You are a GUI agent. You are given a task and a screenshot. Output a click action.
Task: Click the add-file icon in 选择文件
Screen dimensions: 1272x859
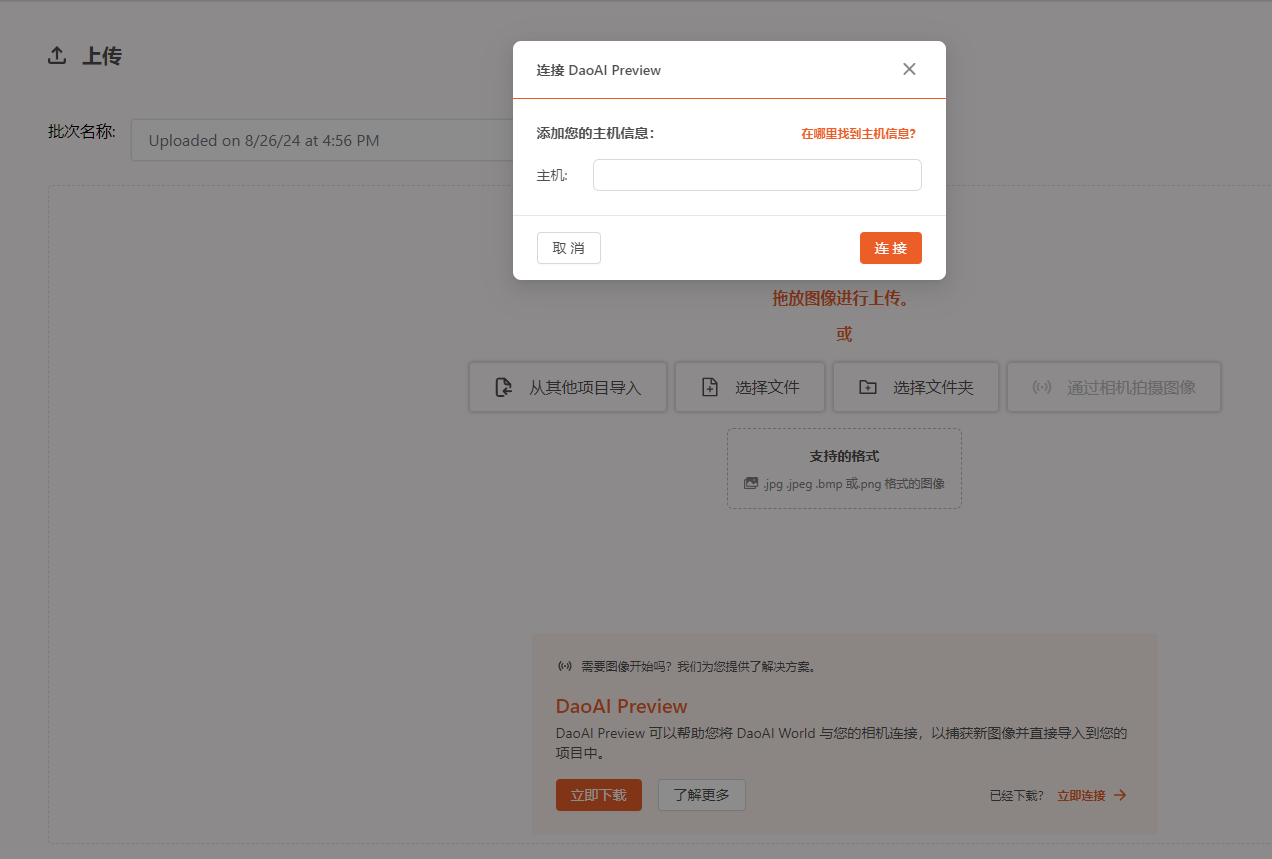[x=710, y=387]
